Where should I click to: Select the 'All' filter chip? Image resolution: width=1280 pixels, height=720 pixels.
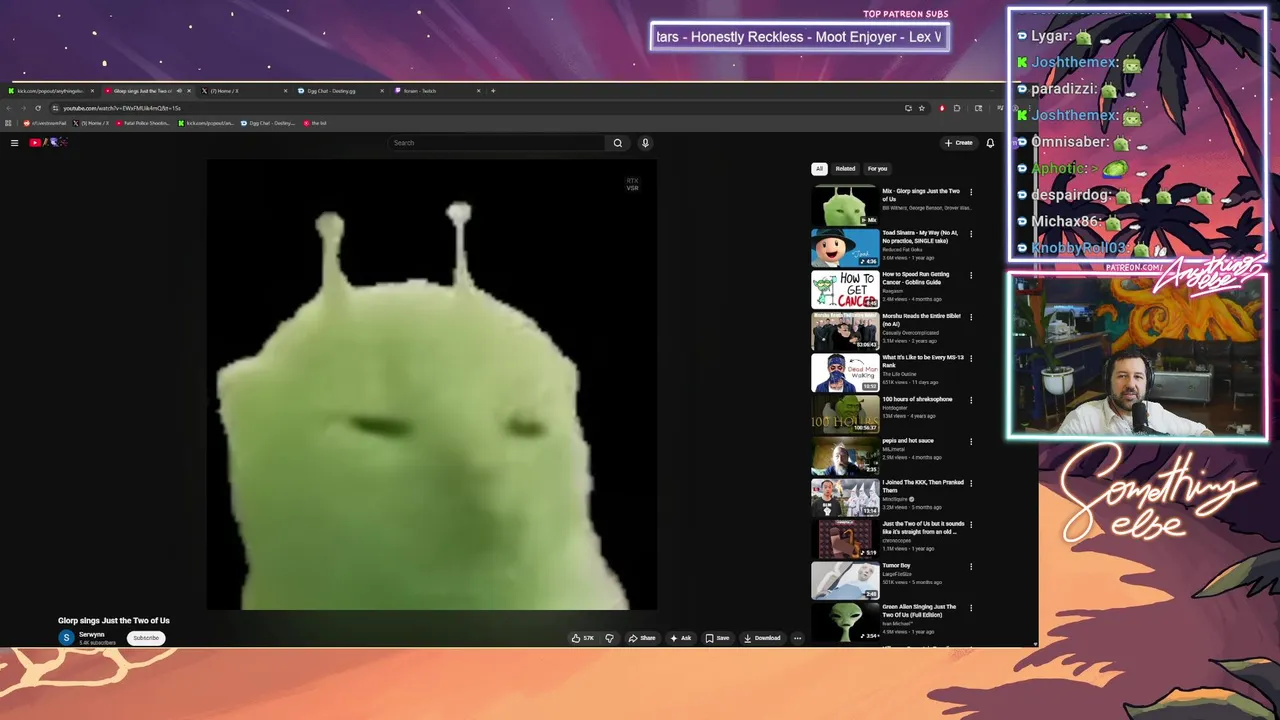[819, 169]
